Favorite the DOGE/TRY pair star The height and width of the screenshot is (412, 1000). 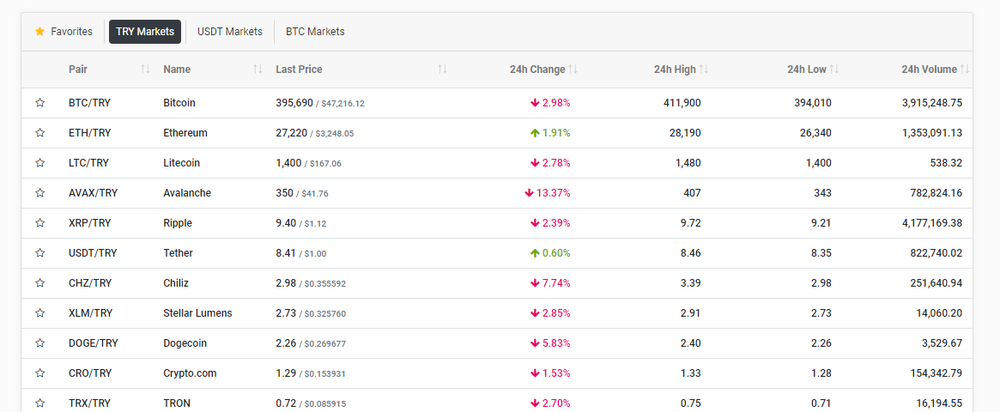point(40,342)
